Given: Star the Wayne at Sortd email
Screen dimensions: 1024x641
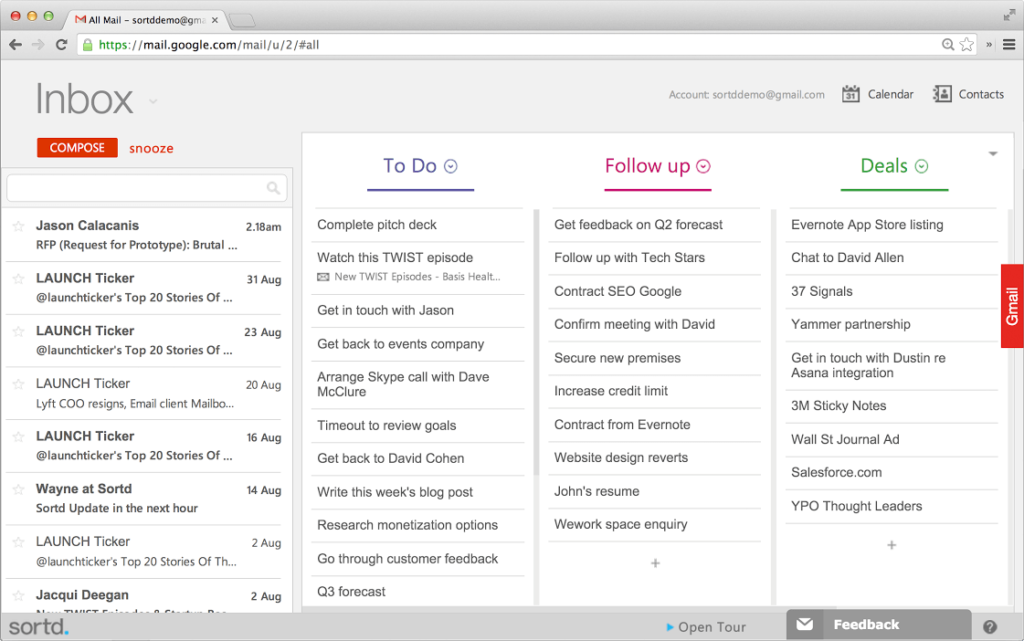Looking at the screenshot, I should pos(17,489).
